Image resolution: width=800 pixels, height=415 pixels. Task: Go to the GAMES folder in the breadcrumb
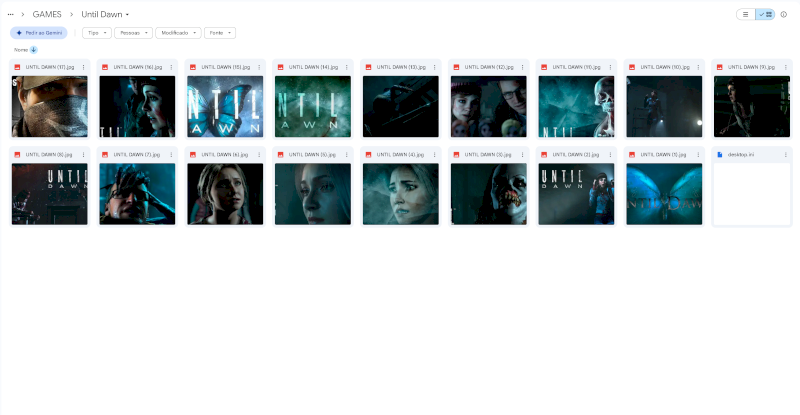coord(47,14)
